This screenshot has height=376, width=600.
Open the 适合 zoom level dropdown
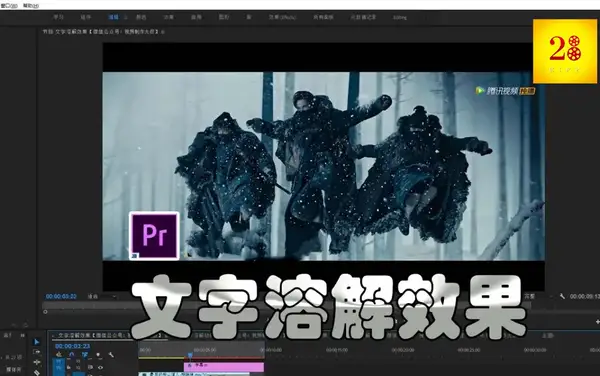102,296
